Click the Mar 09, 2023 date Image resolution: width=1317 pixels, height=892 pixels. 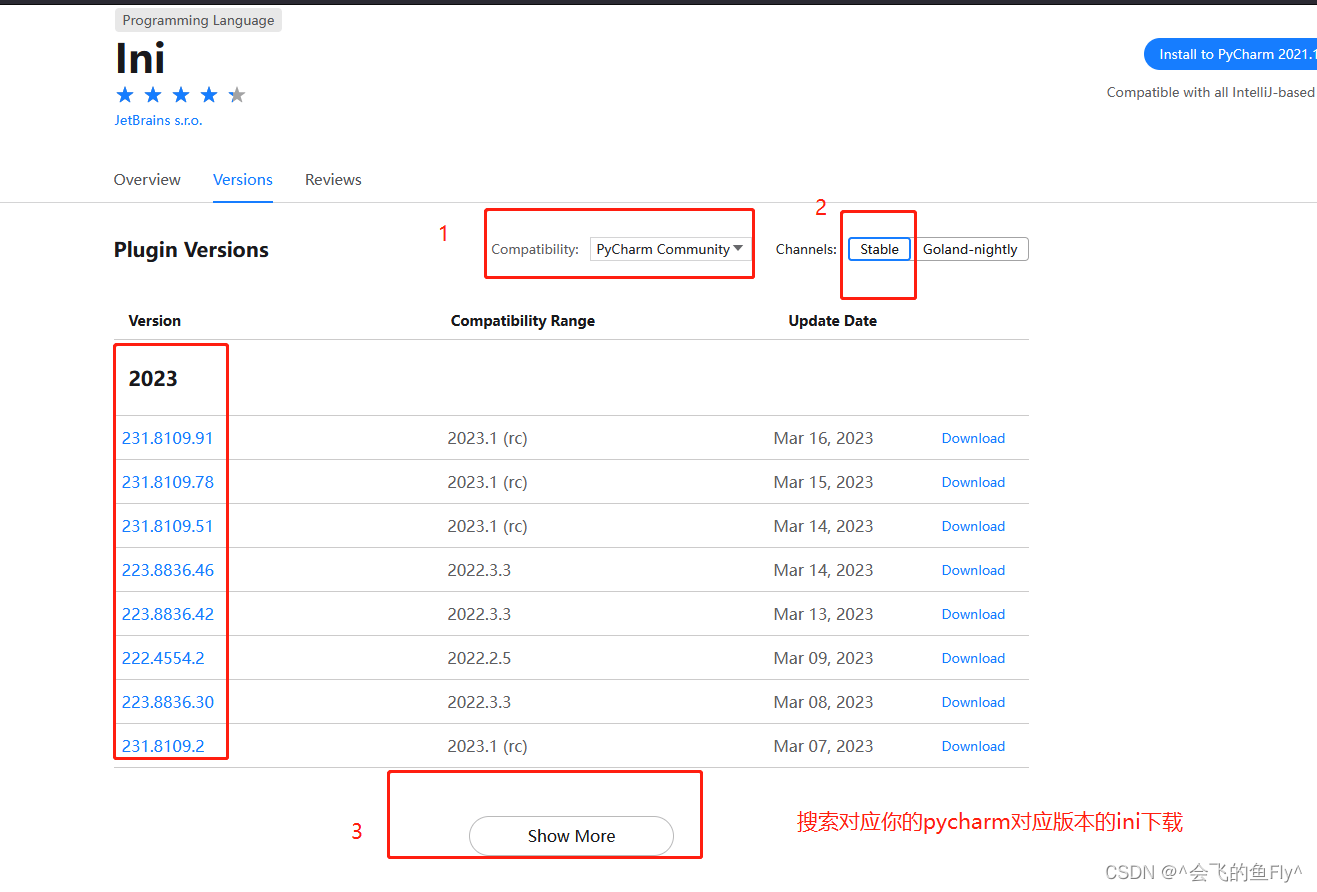click(x=823, y=658)
